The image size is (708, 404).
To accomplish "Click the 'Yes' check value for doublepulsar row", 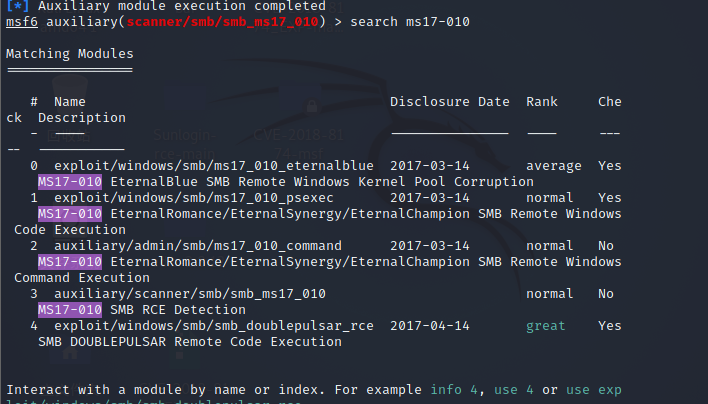I will [x=610, y=326].
